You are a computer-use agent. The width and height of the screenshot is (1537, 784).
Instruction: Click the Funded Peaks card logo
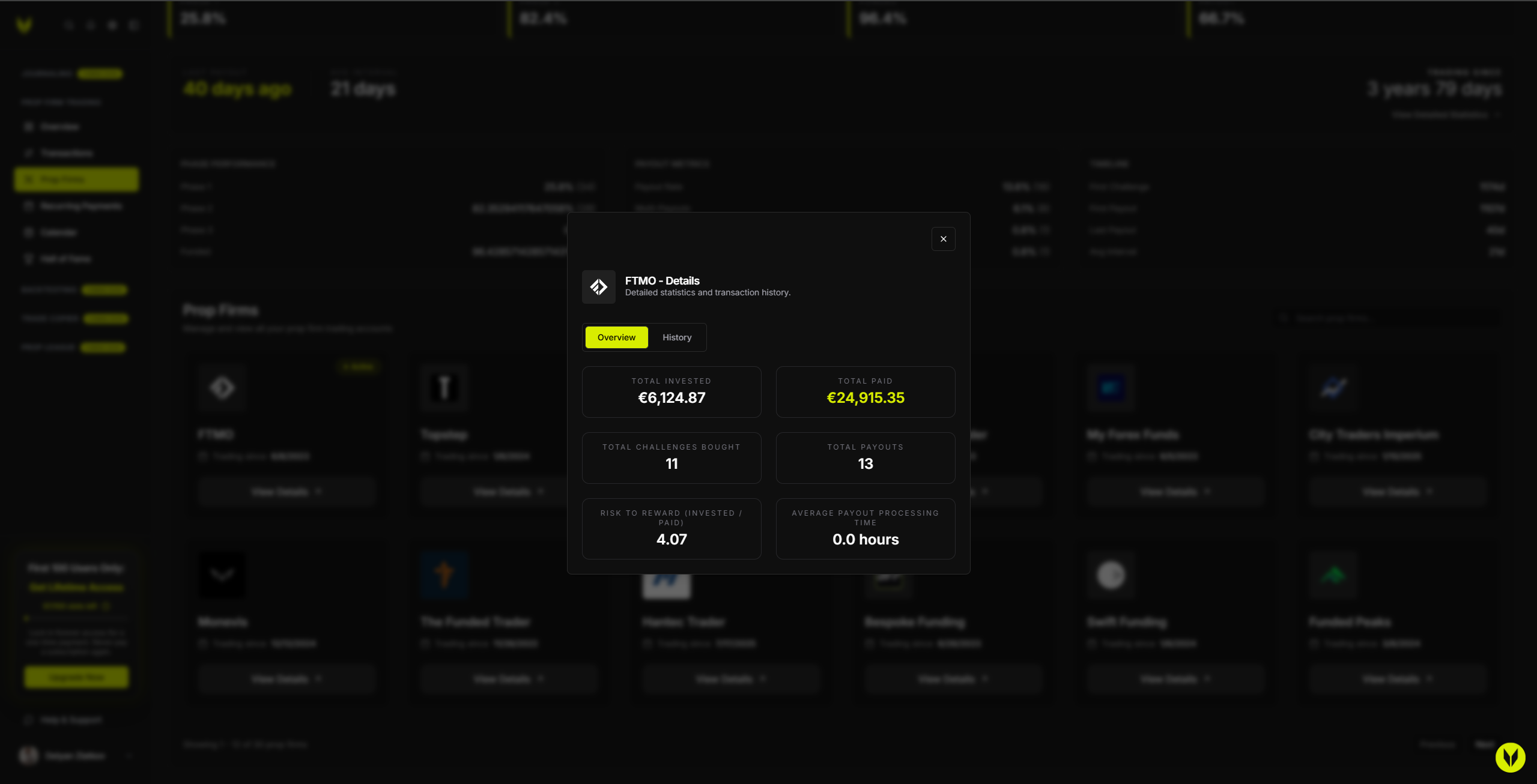pos(1333,575)
